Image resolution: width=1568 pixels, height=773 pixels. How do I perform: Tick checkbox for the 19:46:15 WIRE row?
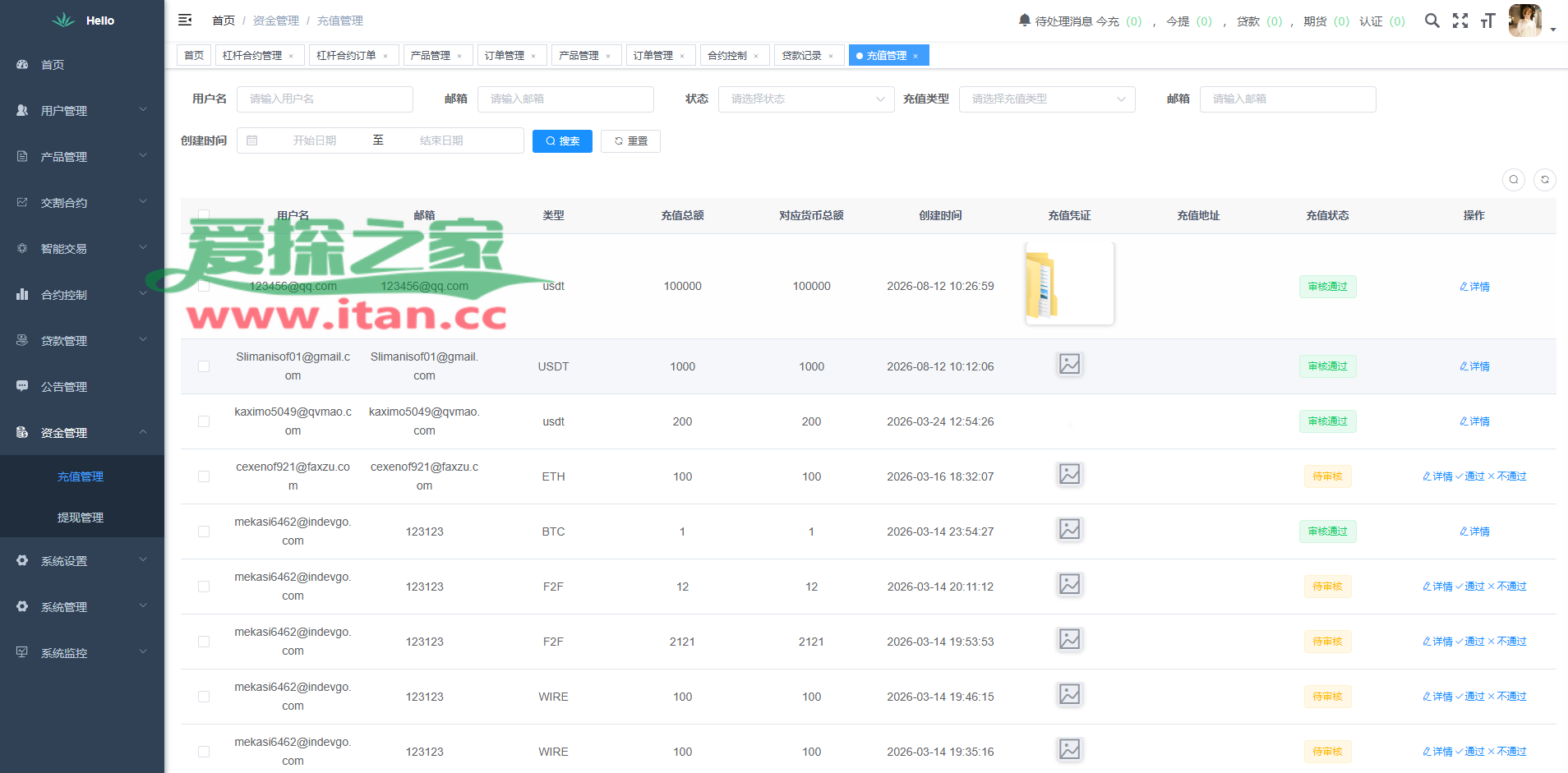pos(204,697)
